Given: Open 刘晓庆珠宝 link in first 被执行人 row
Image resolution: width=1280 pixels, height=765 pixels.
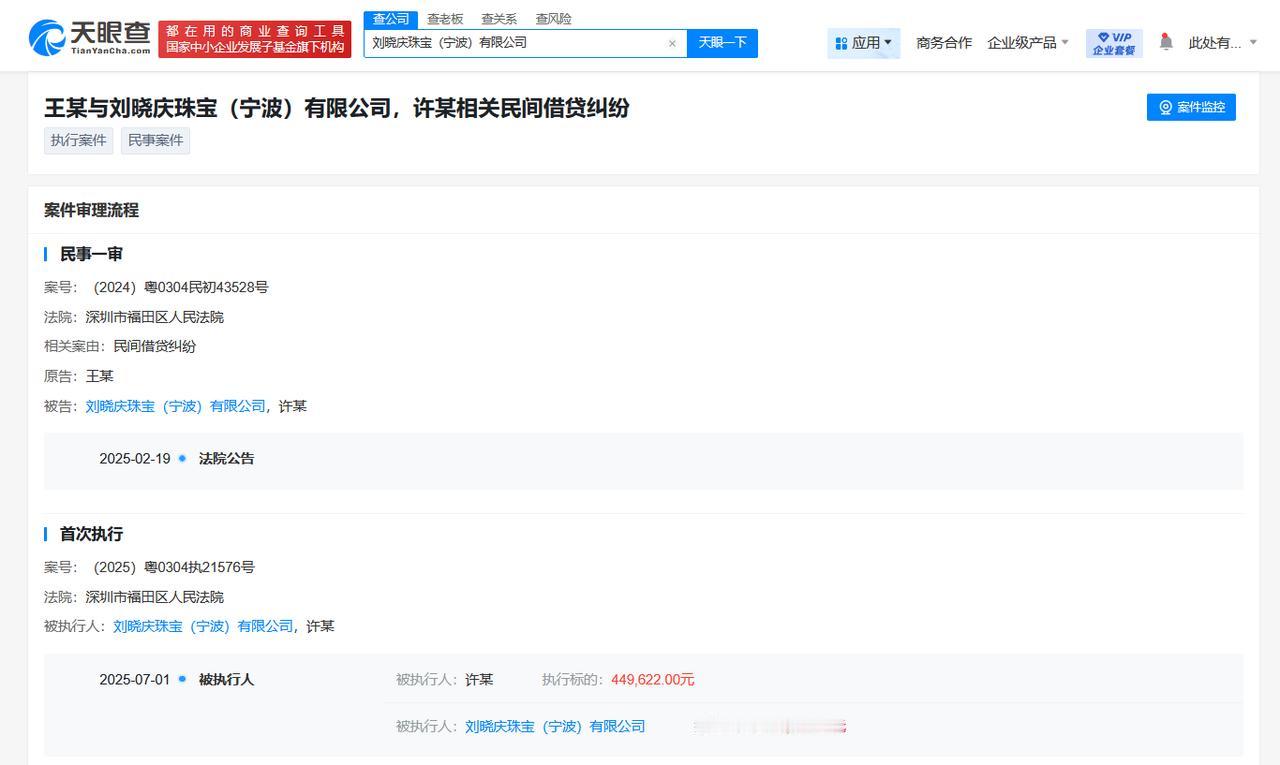Looking at the screenshot, I should pyautogui.click(x=203, y=626).
